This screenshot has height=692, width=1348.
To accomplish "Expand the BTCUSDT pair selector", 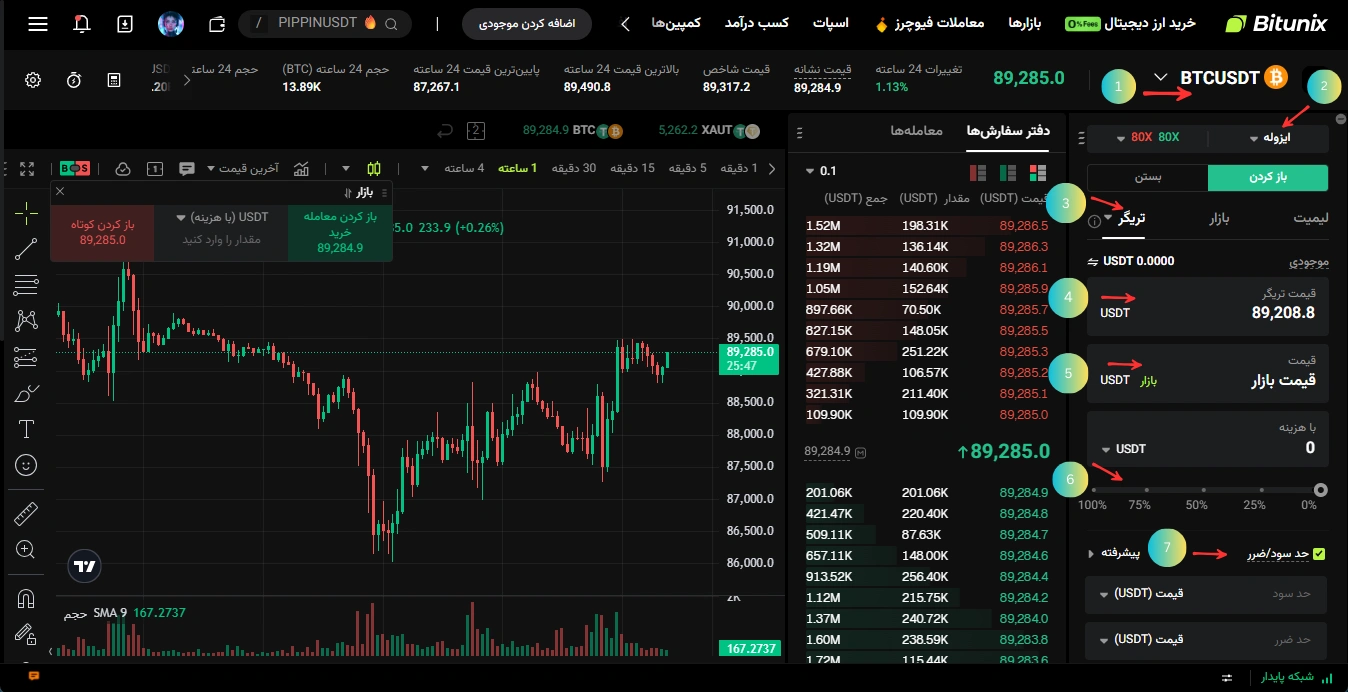I will (1160, 78).
